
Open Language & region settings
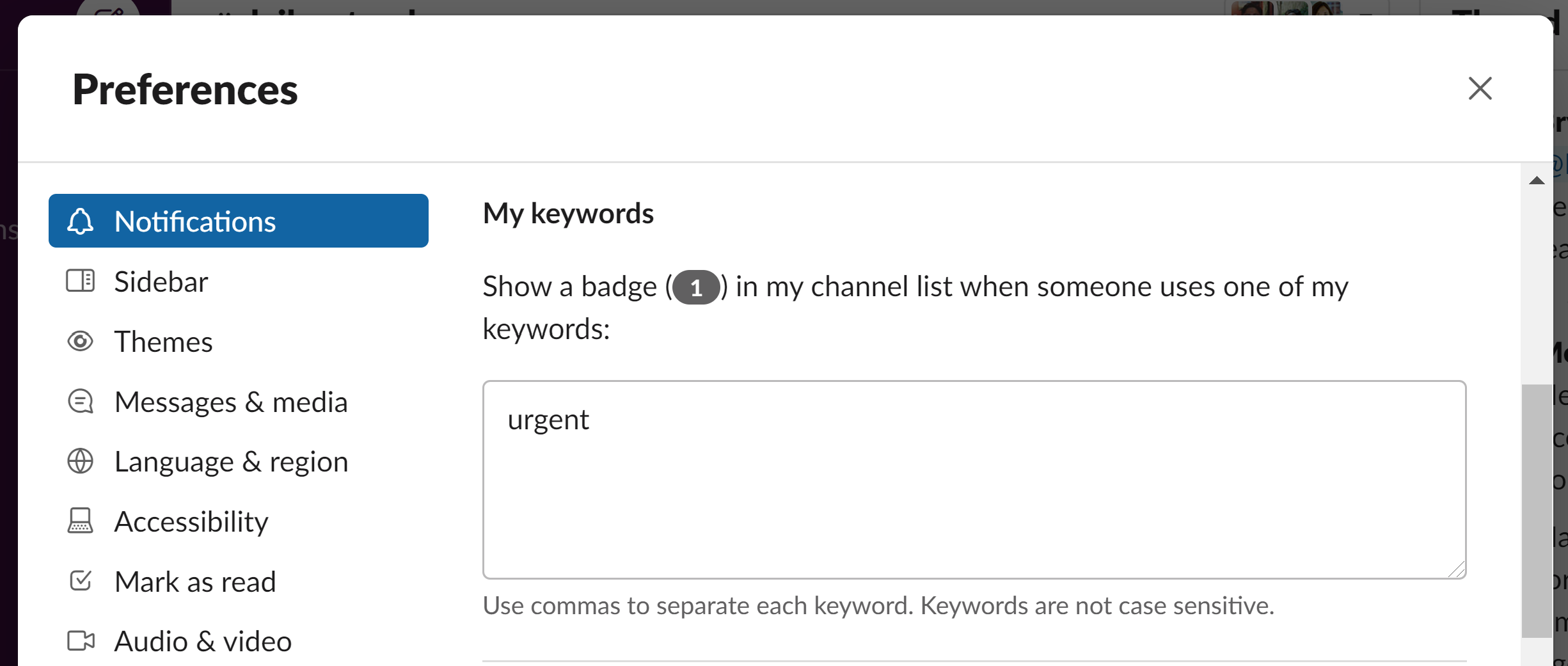click(231, 462)
